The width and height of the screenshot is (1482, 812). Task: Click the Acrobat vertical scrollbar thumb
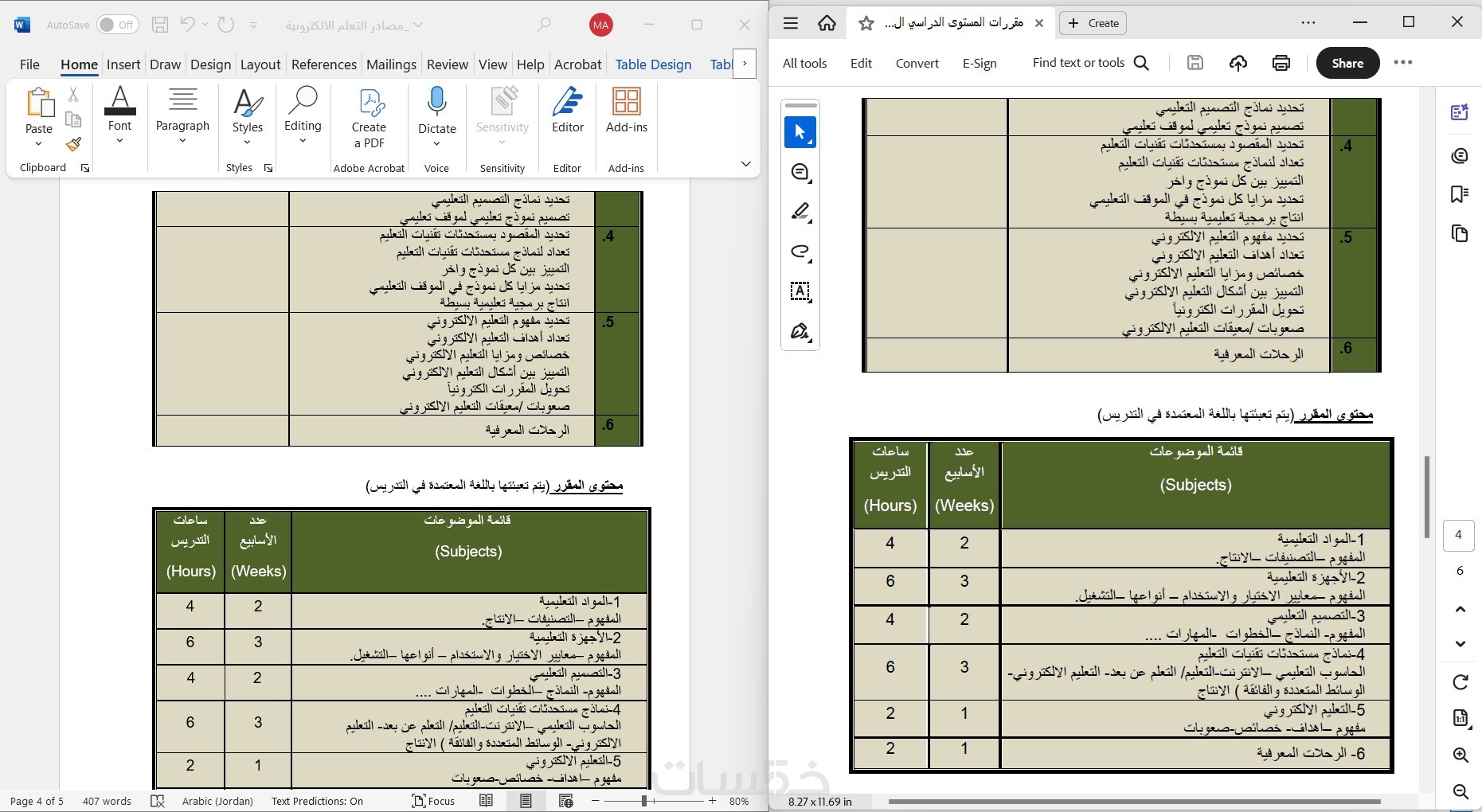[x=1427, y=497]
